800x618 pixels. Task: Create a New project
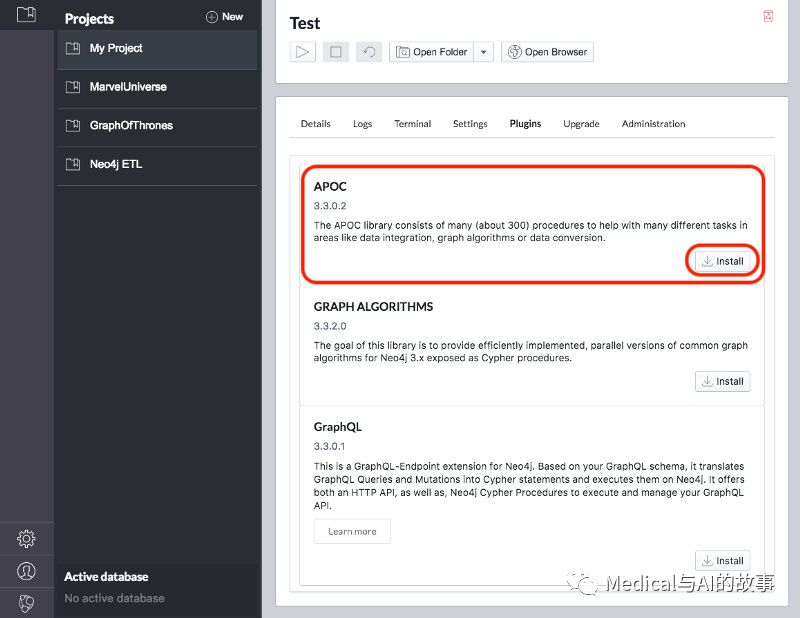point(224,17)
